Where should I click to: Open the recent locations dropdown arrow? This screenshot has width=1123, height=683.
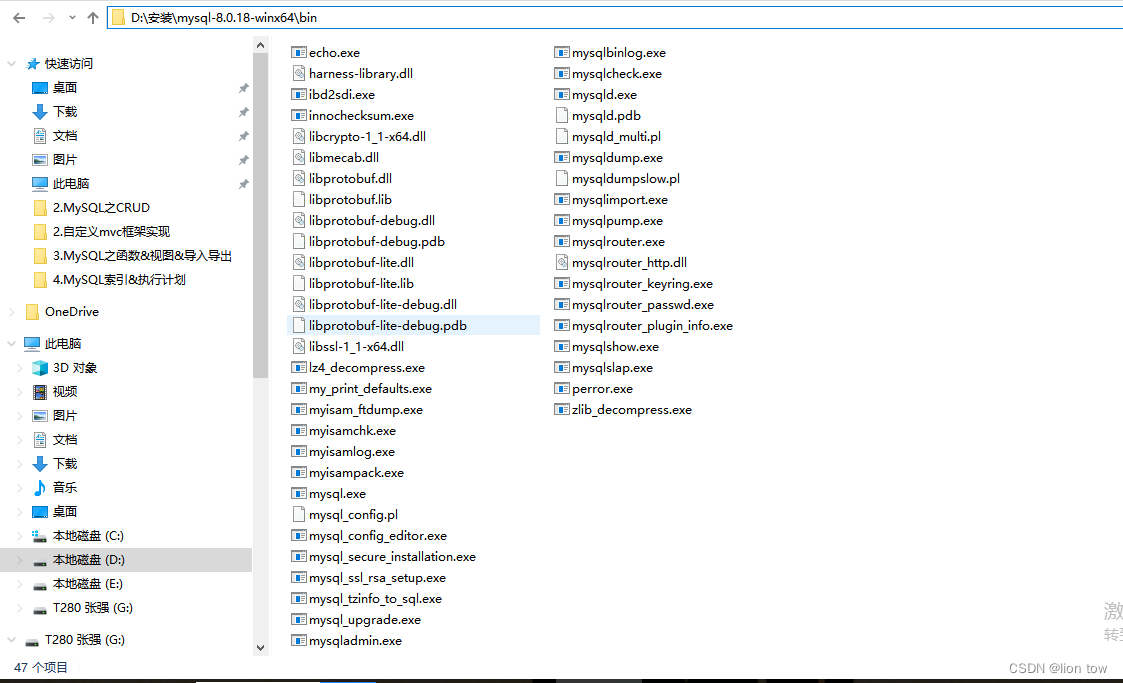(72, 18)
